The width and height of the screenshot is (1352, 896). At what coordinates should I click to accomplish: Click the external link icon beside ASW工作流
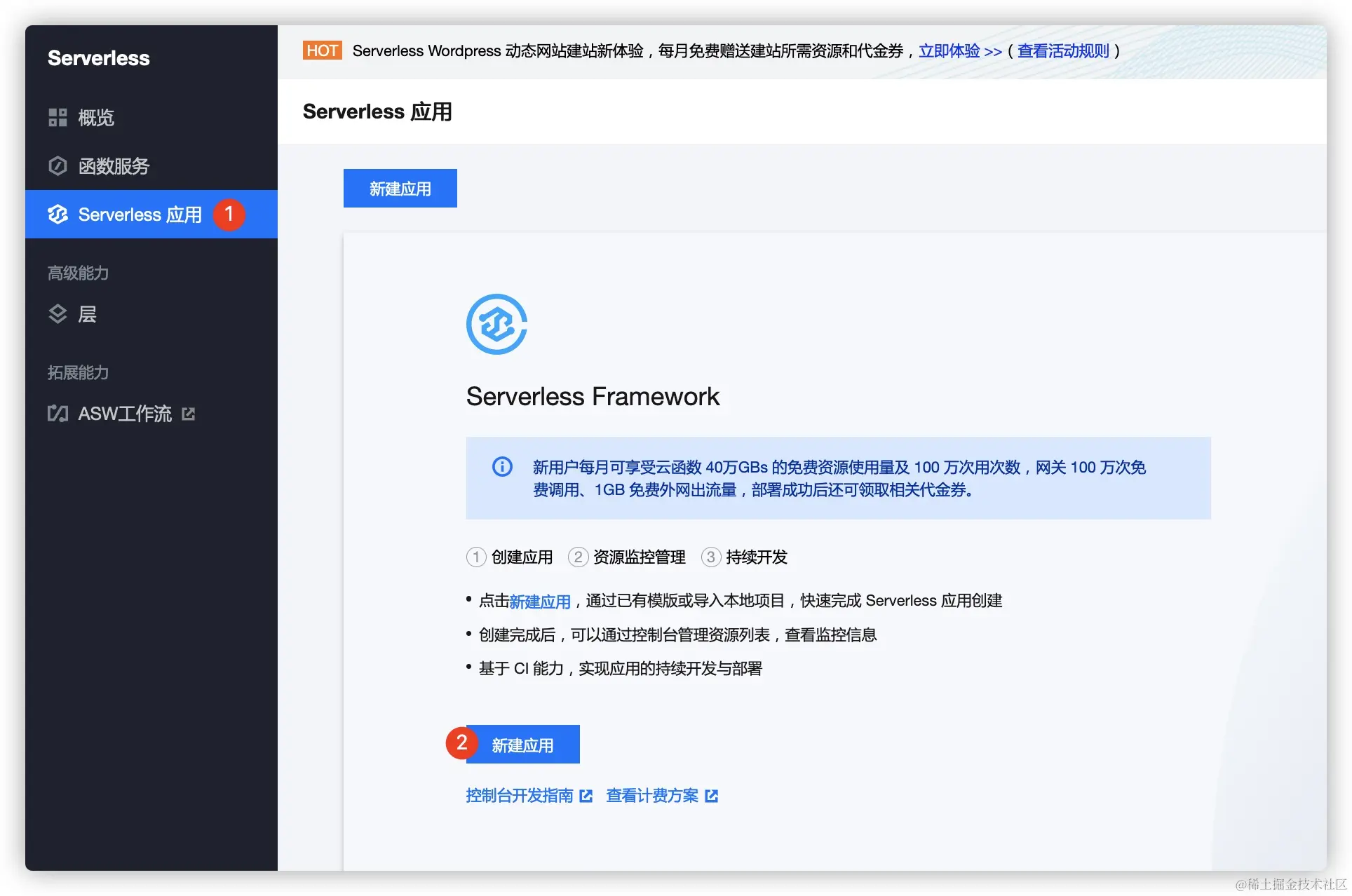click(x=188, y=414)
